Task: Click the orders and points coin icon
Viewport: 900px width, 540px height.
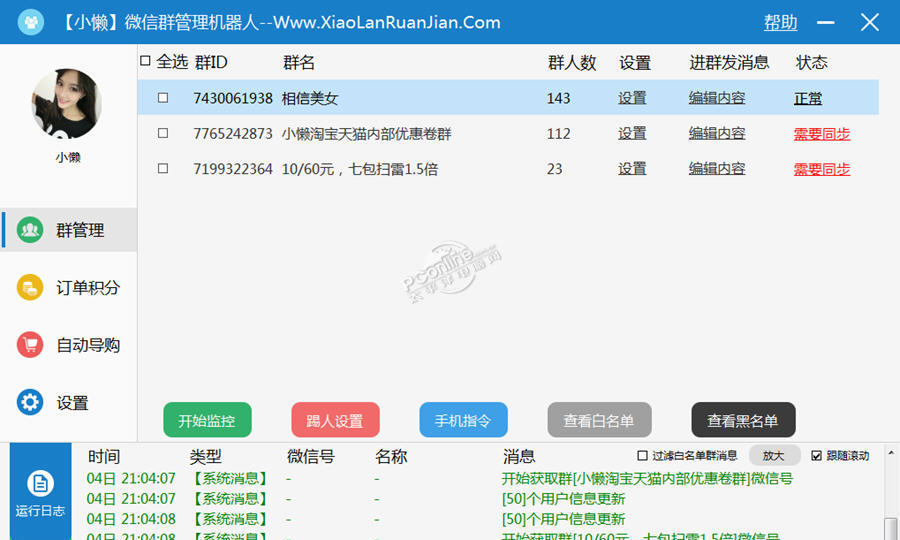Action: click(x=30, y=288)
